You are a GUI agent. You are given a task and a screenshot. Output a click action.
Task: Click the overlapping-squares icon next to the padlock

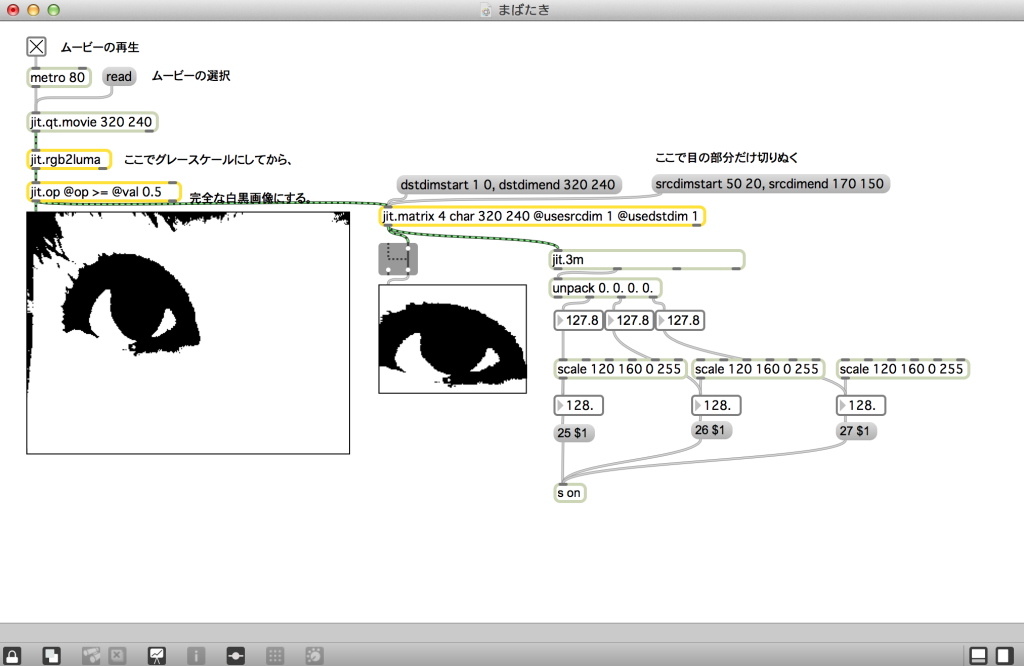pos(51,654)
